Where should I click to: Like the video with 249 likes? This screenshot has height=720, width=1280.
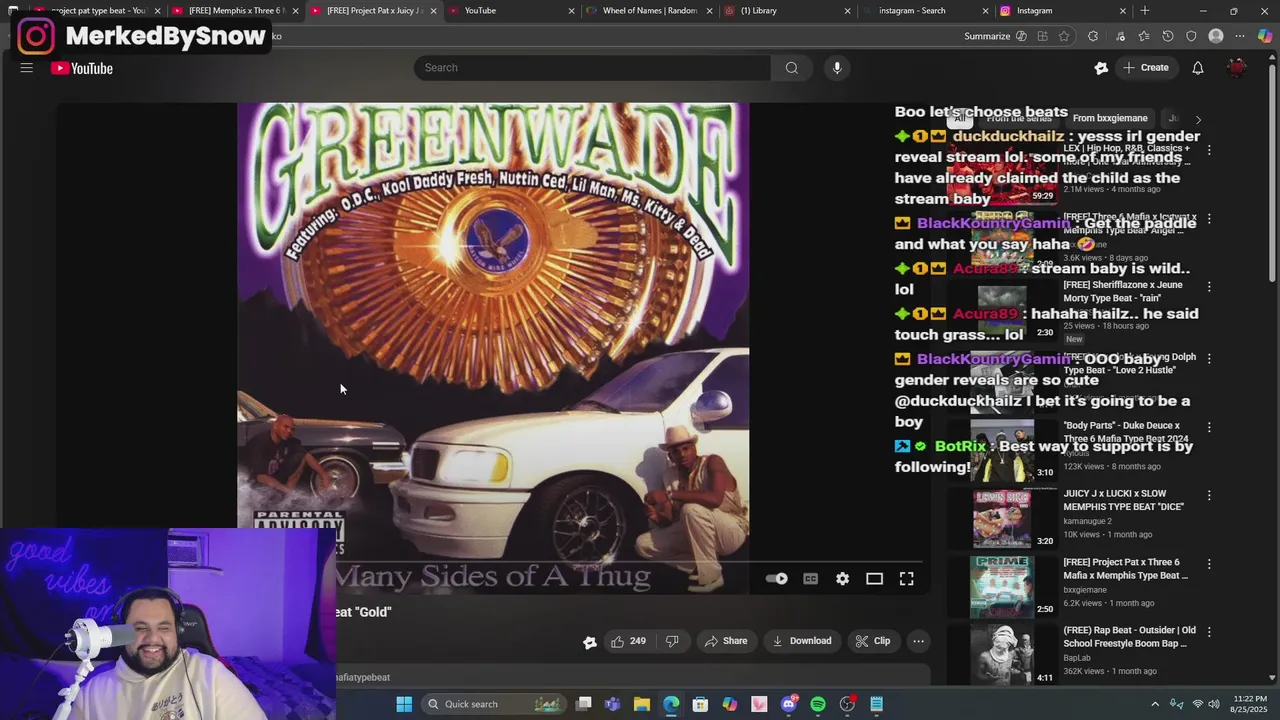coord(628,641)
